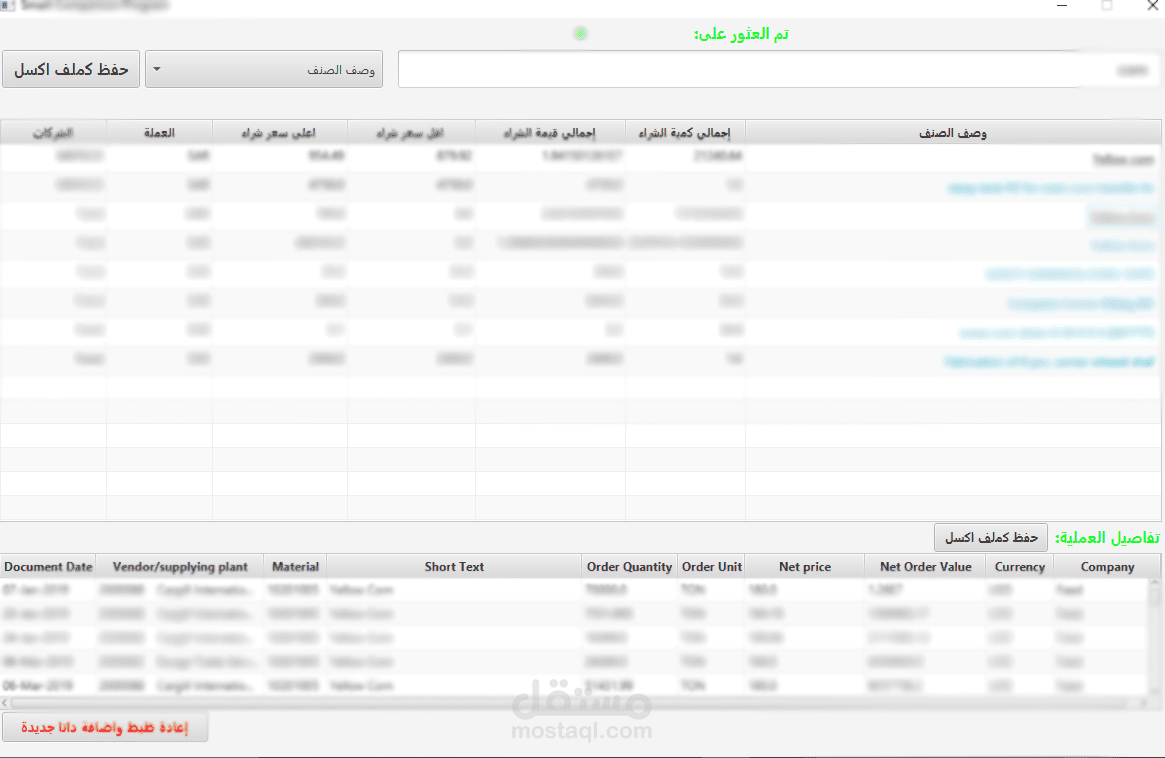Click the العملة column header

(159, 131)
